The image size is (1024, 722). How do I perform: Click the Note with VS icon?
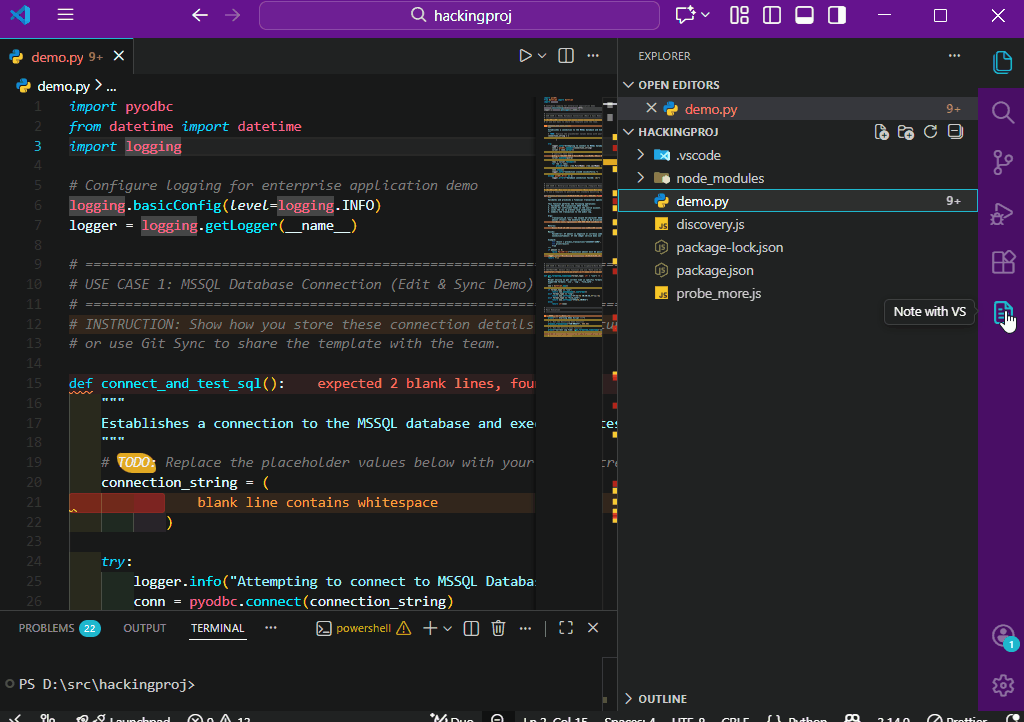click(x=1002, y=313)
